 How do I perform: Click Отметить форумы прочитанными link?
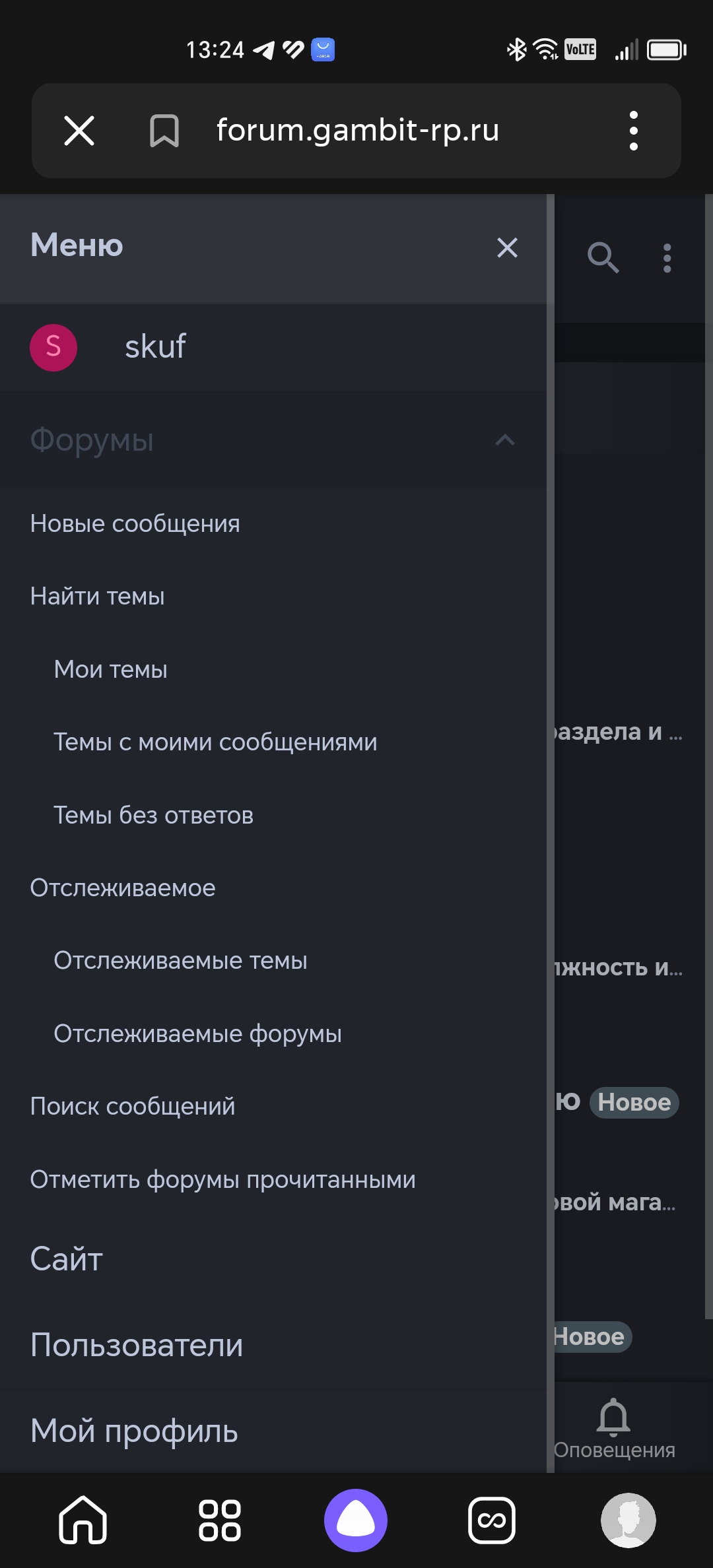(223, 1179)
